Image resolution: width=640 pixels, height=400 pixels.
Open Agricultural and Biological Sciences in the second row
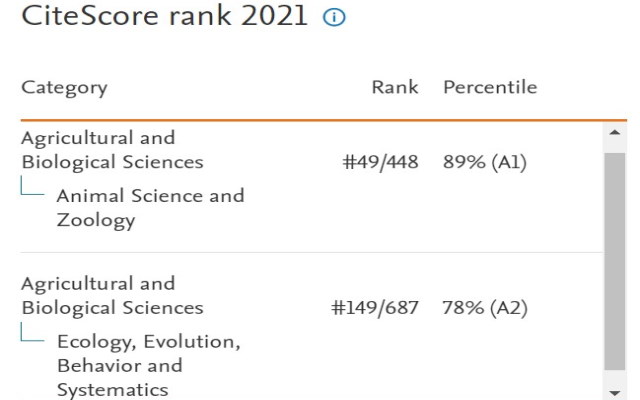click(112, 295)
